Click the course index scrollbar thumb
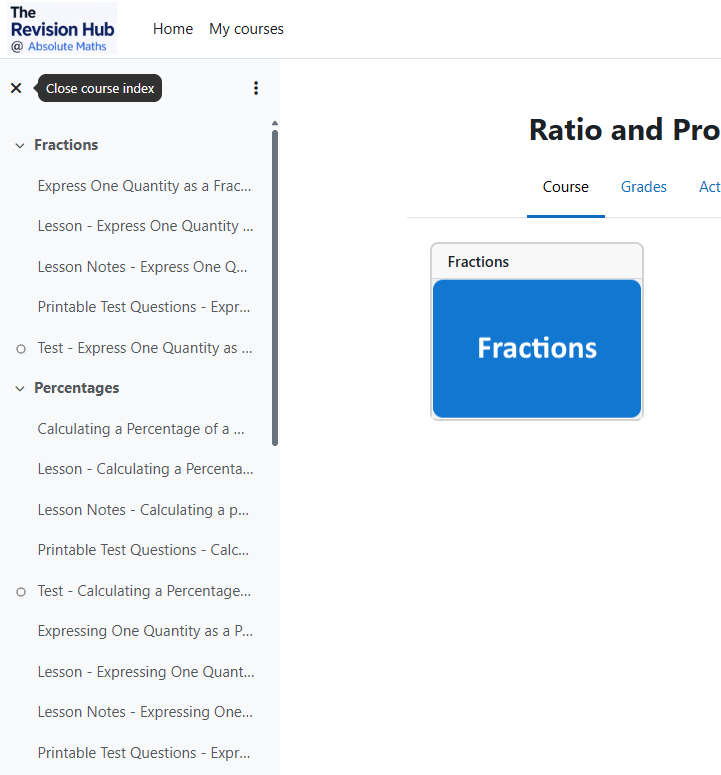The height and width of the screenshot is (775, 721). [275, 288]
